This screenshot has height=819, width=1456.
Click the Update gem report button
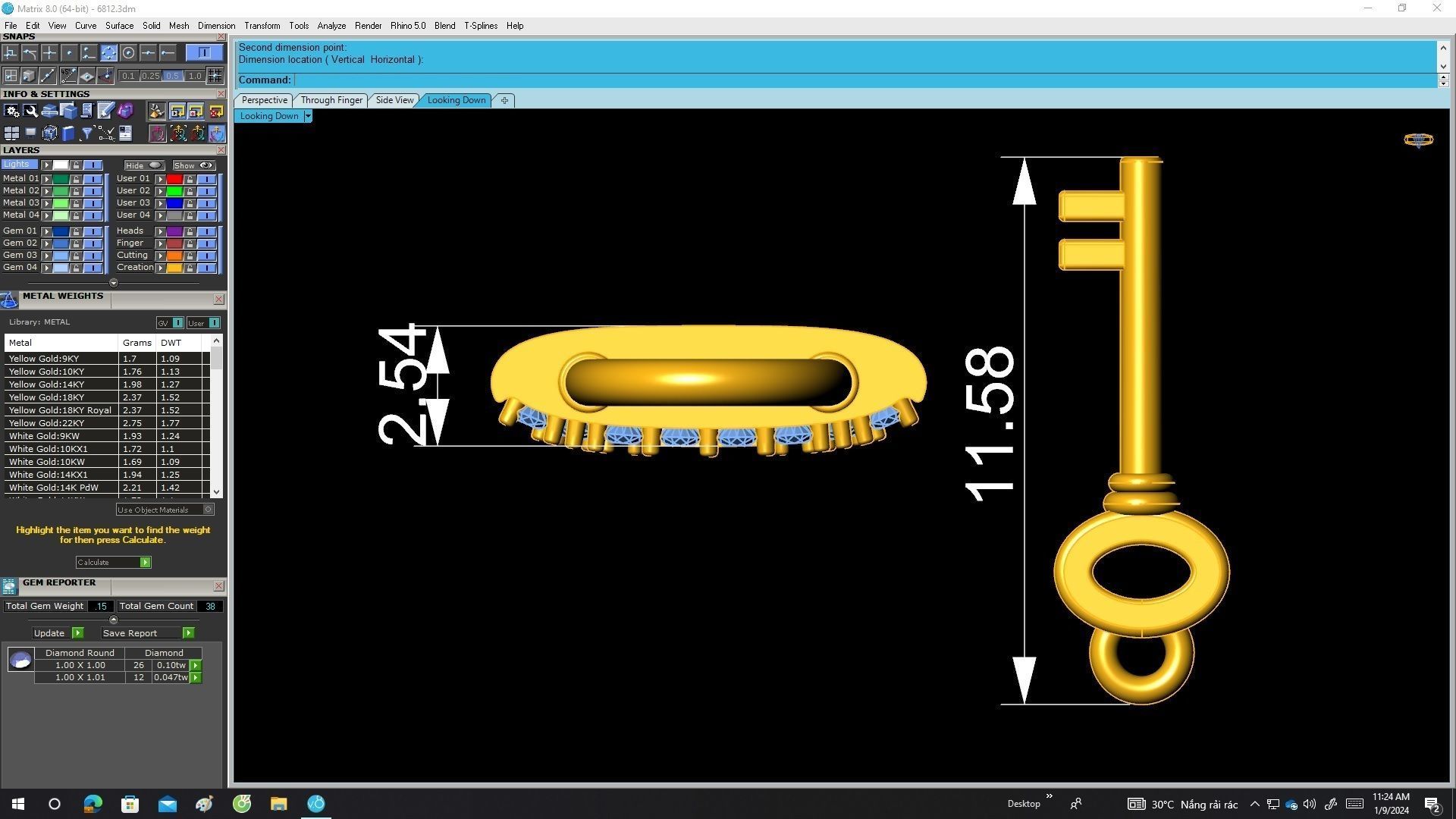point(58,633)
